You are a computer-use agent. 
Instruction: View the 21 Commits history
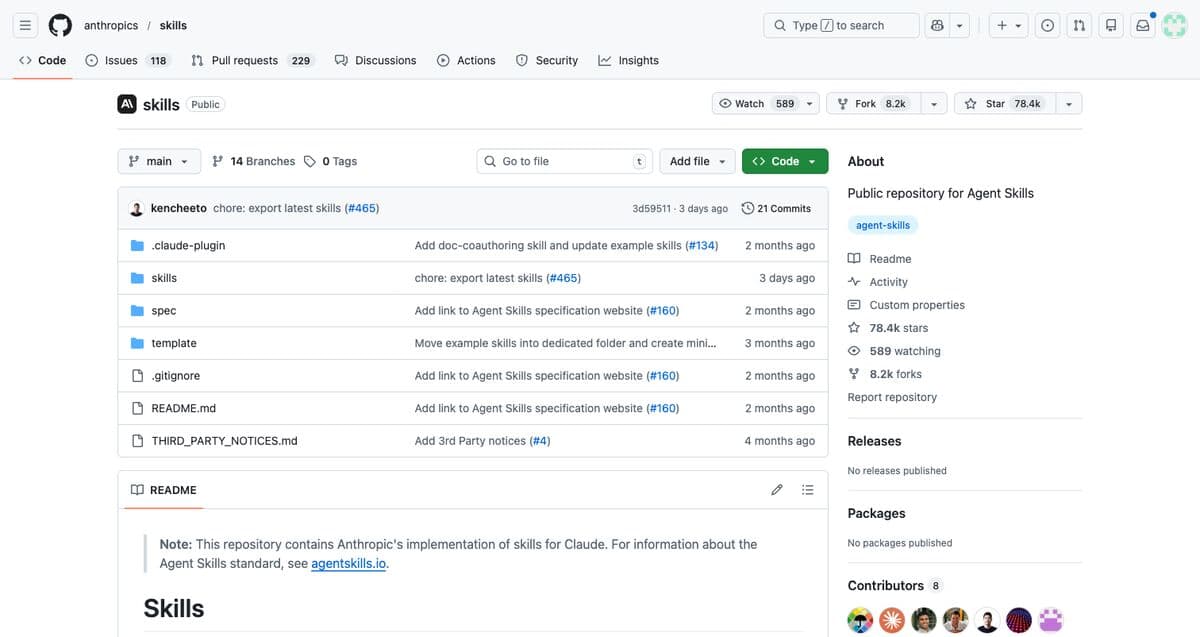click(x=776, y=209)
